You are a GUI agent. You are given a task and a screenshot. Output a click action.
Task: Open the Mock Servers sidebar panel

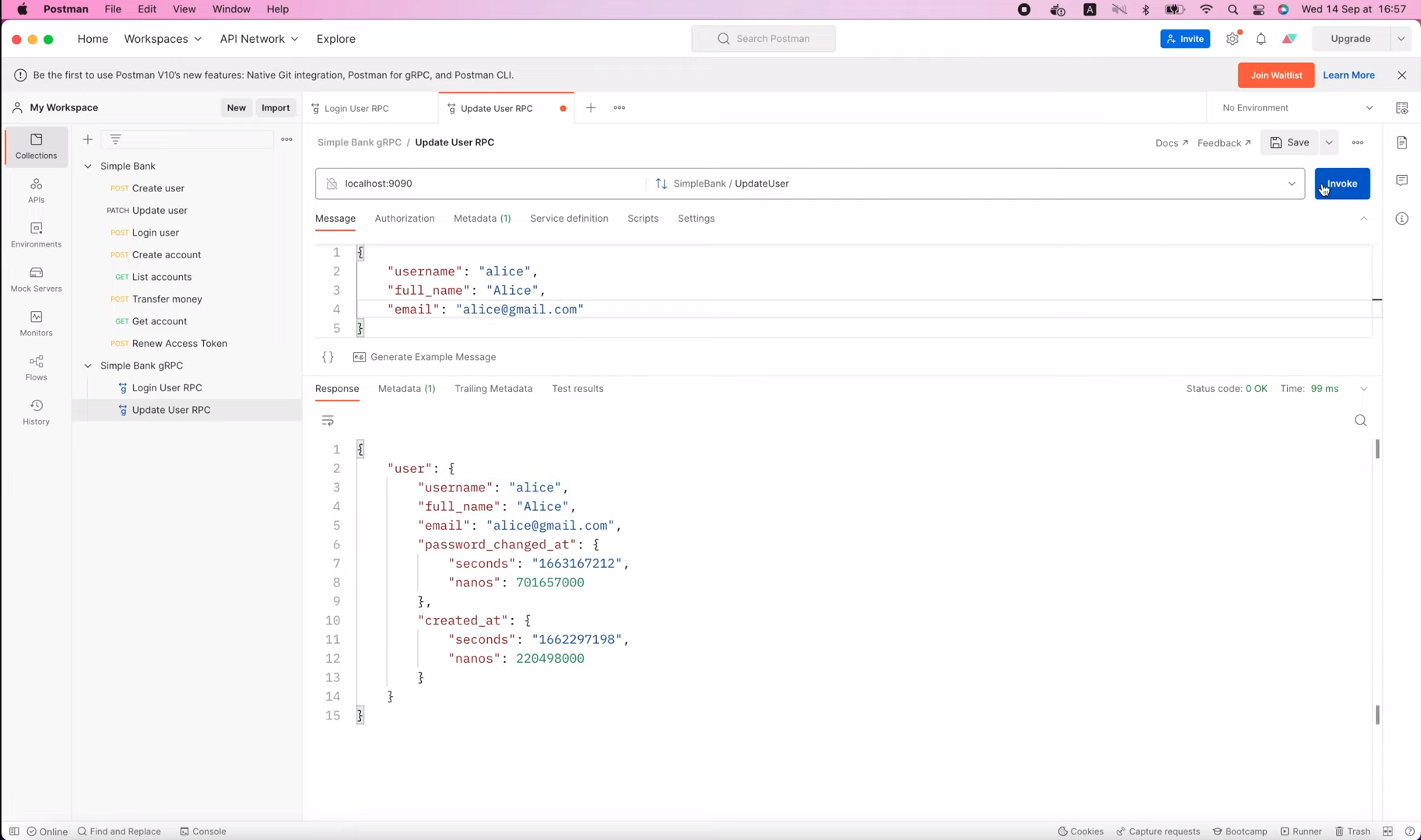coord(36,279)
